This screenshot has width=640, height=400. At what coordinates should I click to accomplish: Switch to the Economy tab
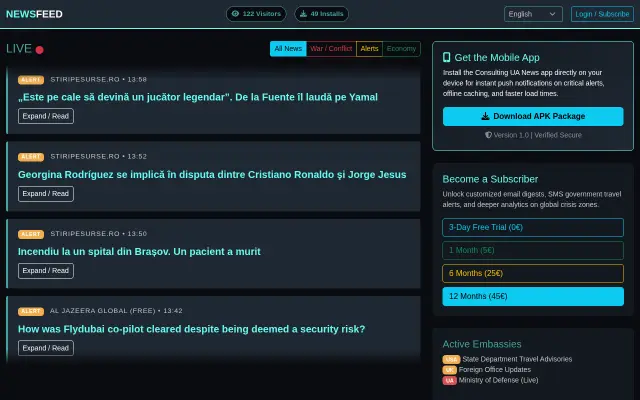[x=401, y=49]
